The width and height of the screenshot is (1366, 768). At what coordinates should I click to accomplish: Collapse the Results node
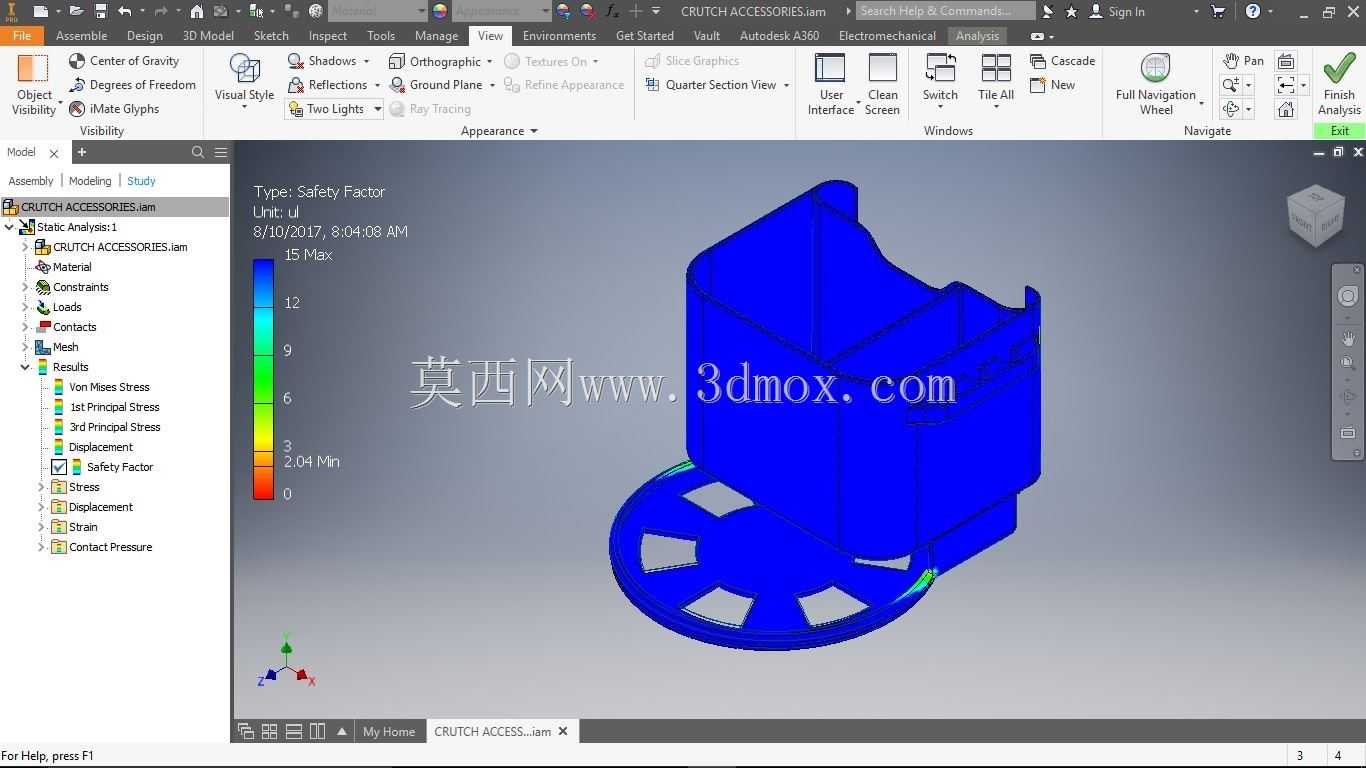tap(25, 367)
